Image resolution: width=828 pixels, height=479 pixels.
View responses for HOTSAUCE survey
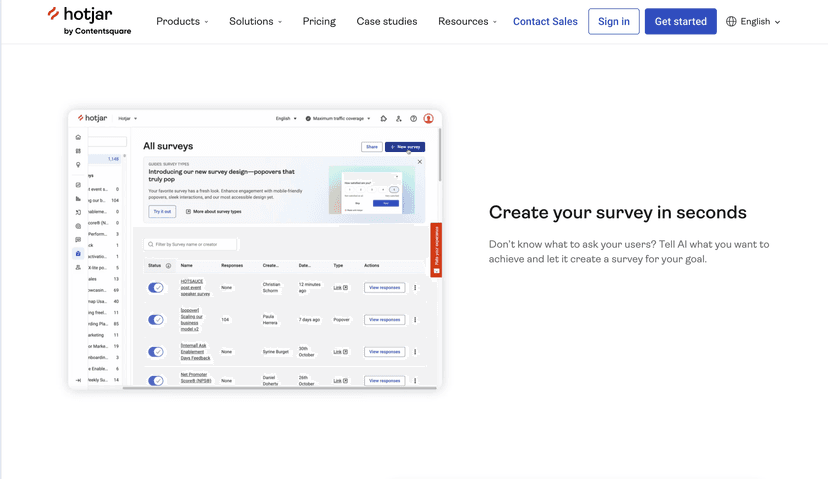pyautogui.click(x=384, y=287)
